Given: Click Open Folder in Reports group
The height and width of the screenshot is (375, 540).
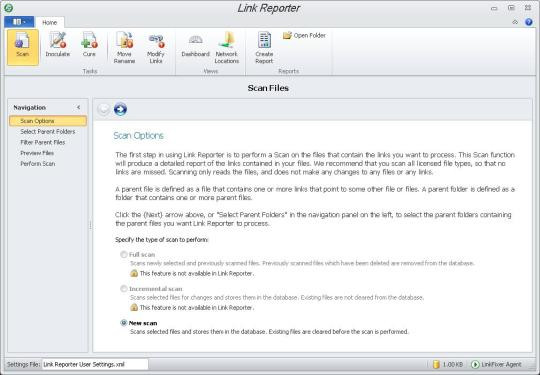Looking at the screenshot, I should [304, 35].
